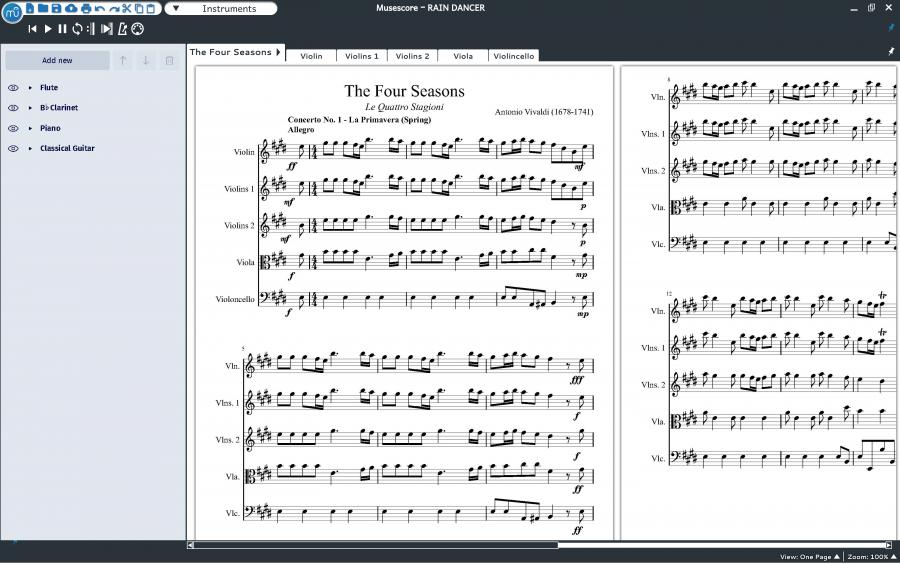Image resolution: width=900 pixels, height=564 pixels.
Task: Rewind playback to start
Action: [32, 29]
